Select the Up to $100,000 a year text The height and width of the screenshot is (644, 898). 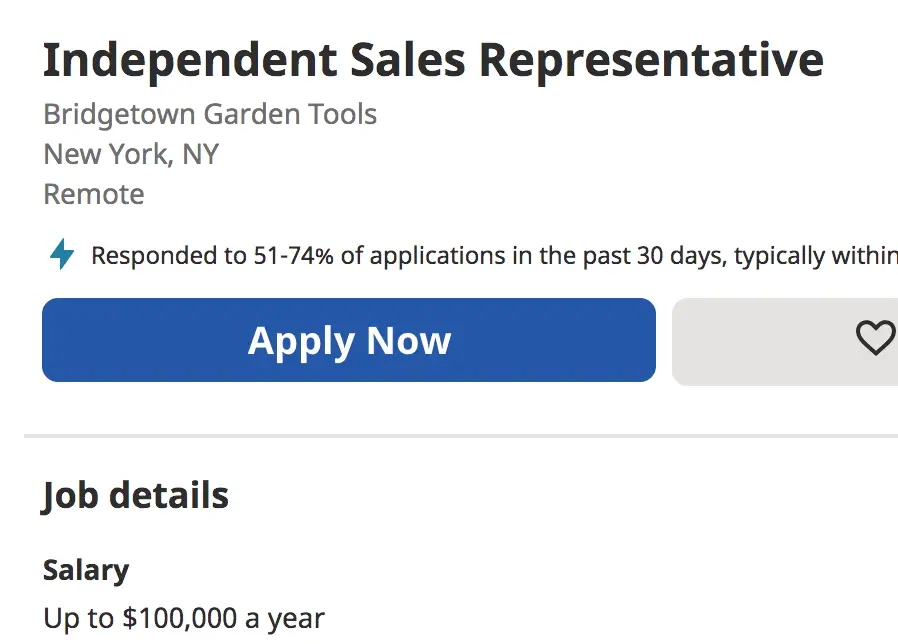coord(184,619)
